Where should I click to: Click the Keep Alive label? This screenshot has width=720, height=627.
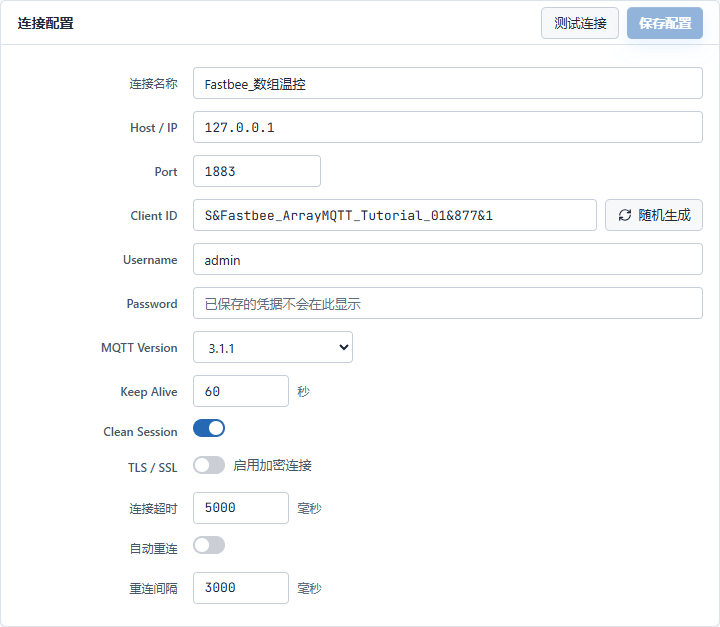coord(149,392)
